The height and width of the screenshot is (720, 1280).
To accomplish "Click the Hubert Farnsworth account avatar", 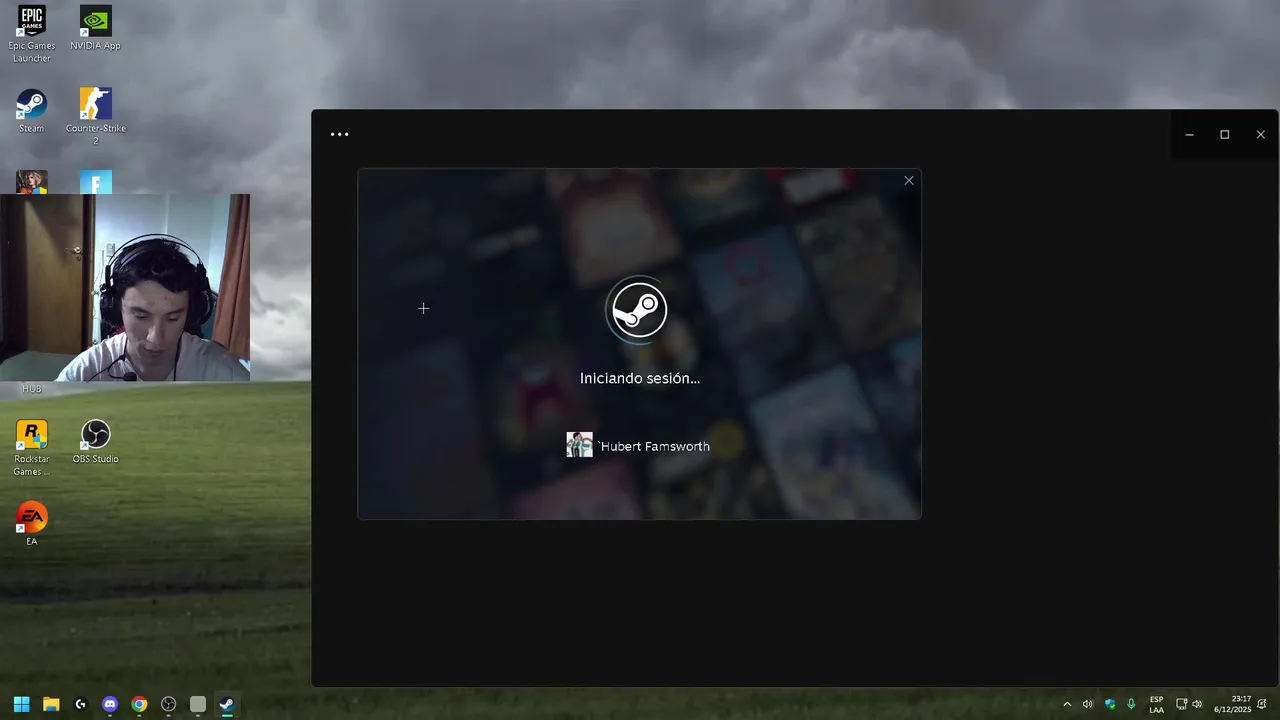I will point(579,445).
